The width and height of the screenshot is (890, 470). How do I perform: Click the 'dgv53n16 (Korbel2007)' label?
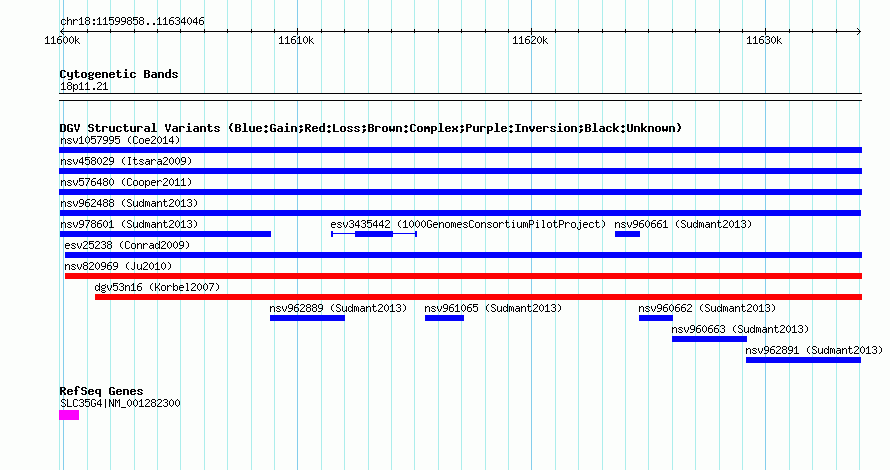[157, 287]
